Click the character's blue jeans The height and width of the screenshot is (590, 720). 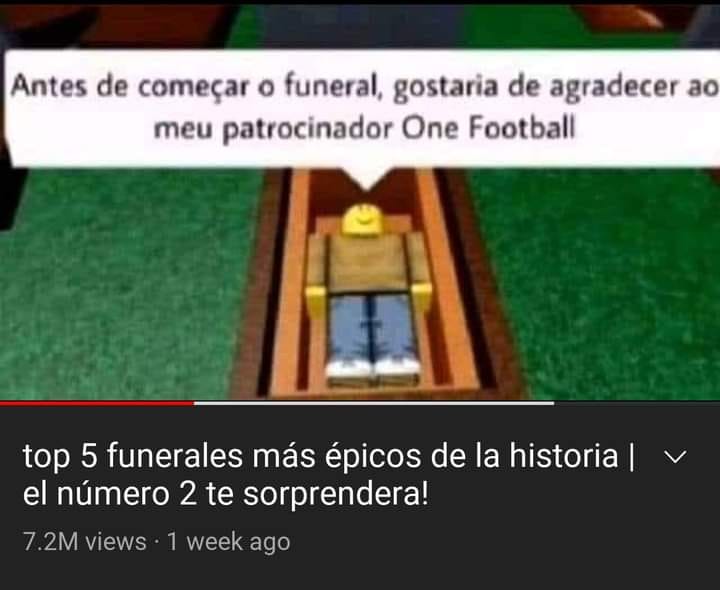(x=371, y=327)
